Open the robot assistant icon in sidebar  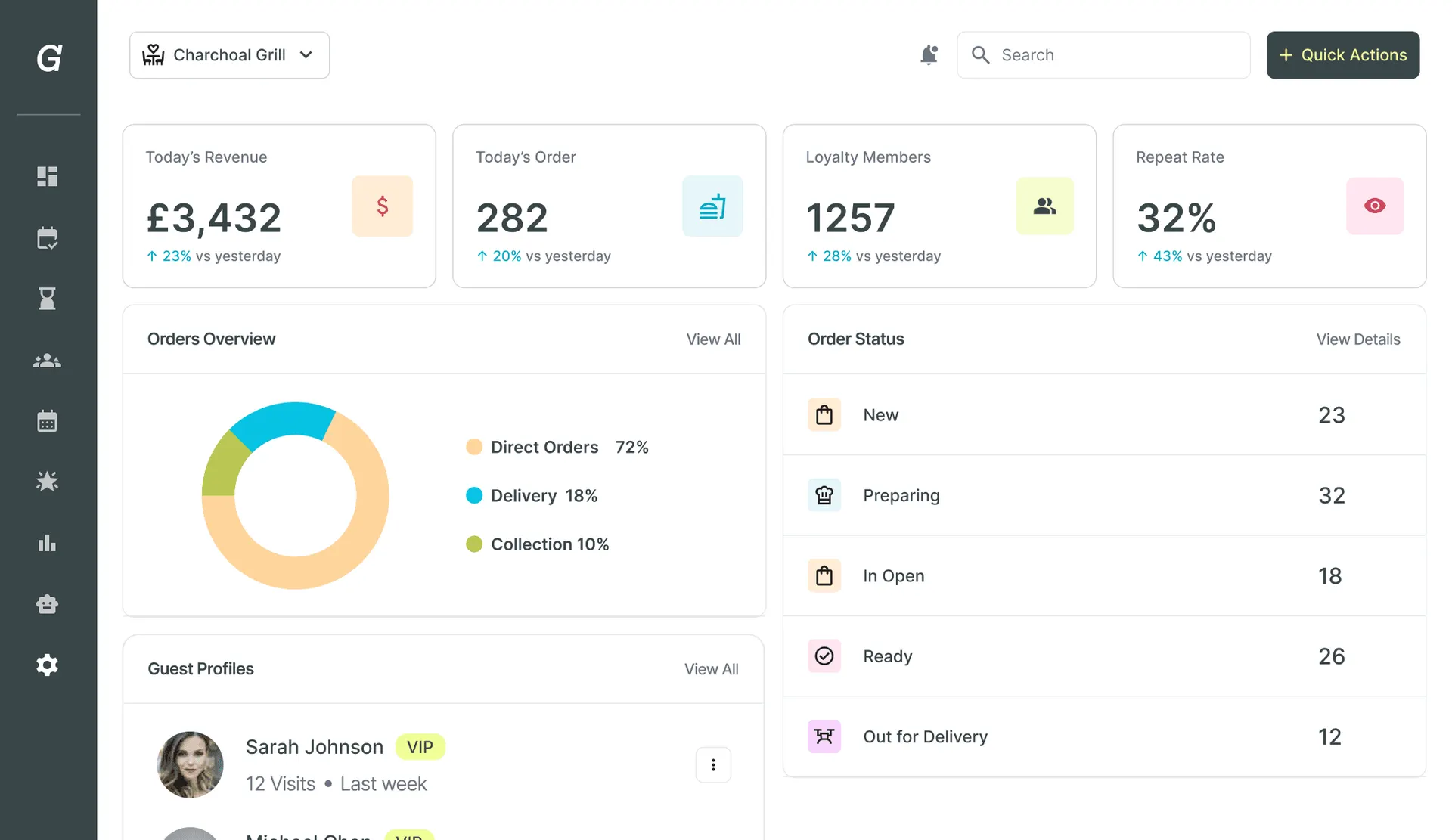point(47,604)
